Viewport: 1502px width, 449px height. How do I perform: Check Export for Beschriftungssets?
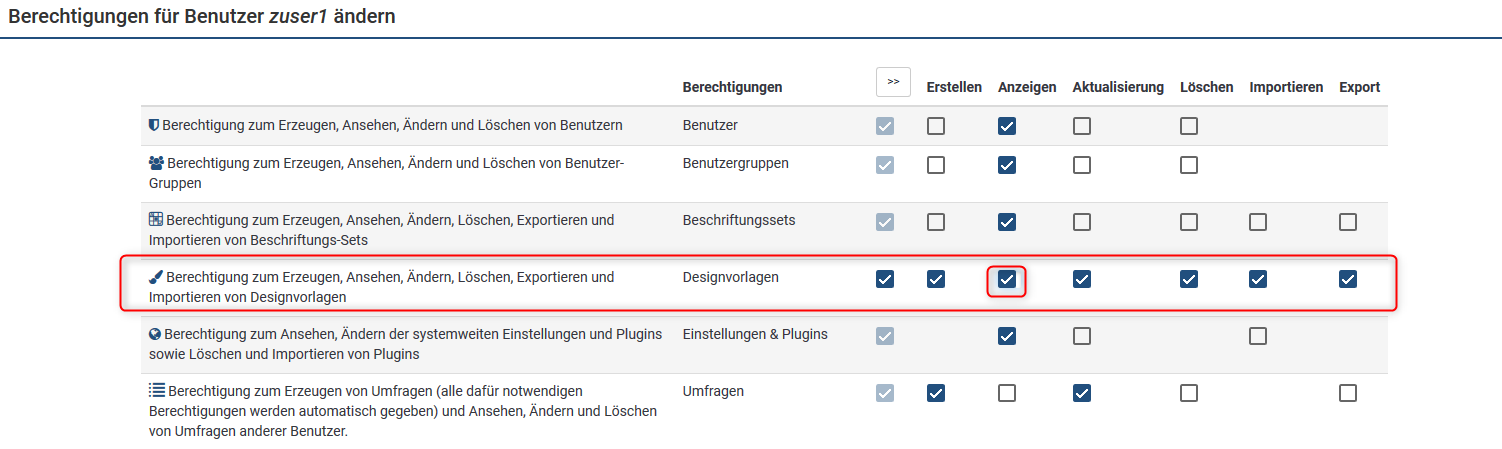click(x=1348, y=222)
